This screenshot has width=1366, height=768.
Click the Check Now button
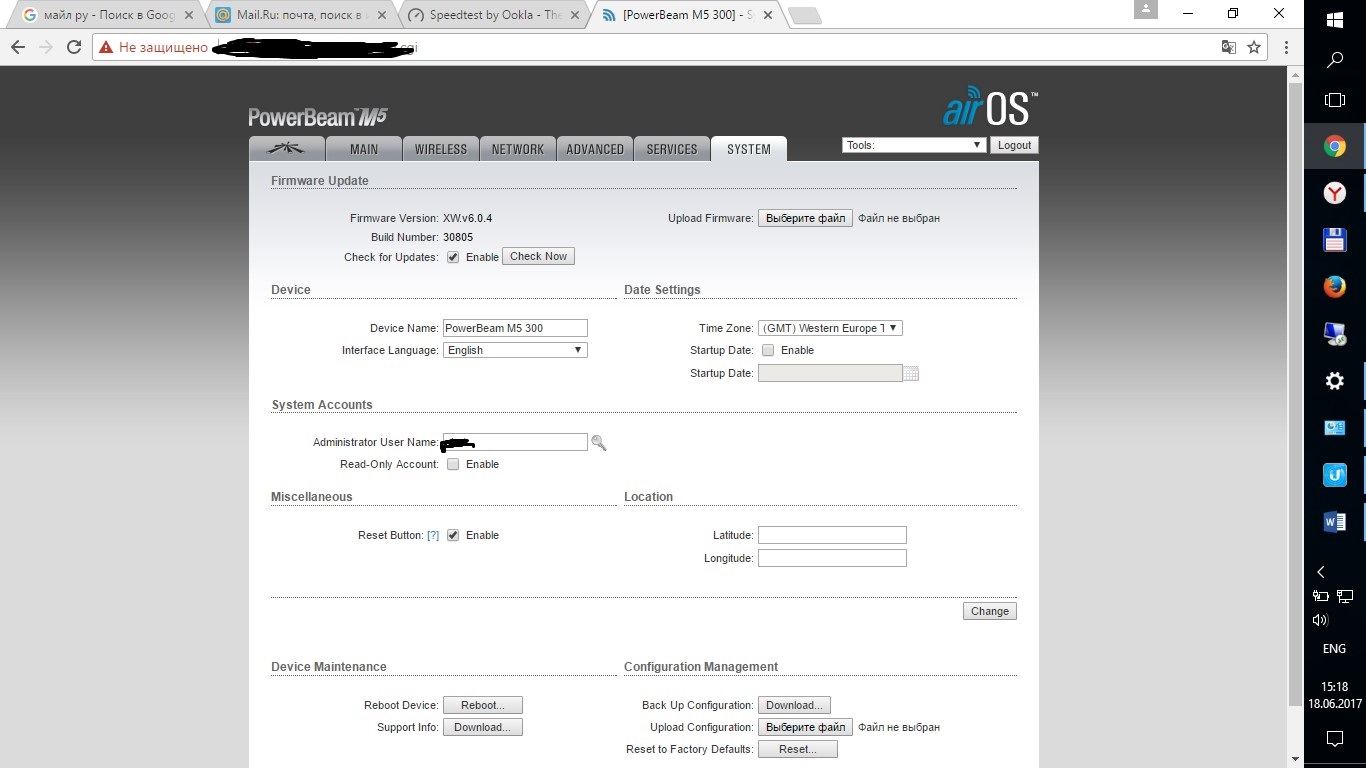tap(538, 256)
